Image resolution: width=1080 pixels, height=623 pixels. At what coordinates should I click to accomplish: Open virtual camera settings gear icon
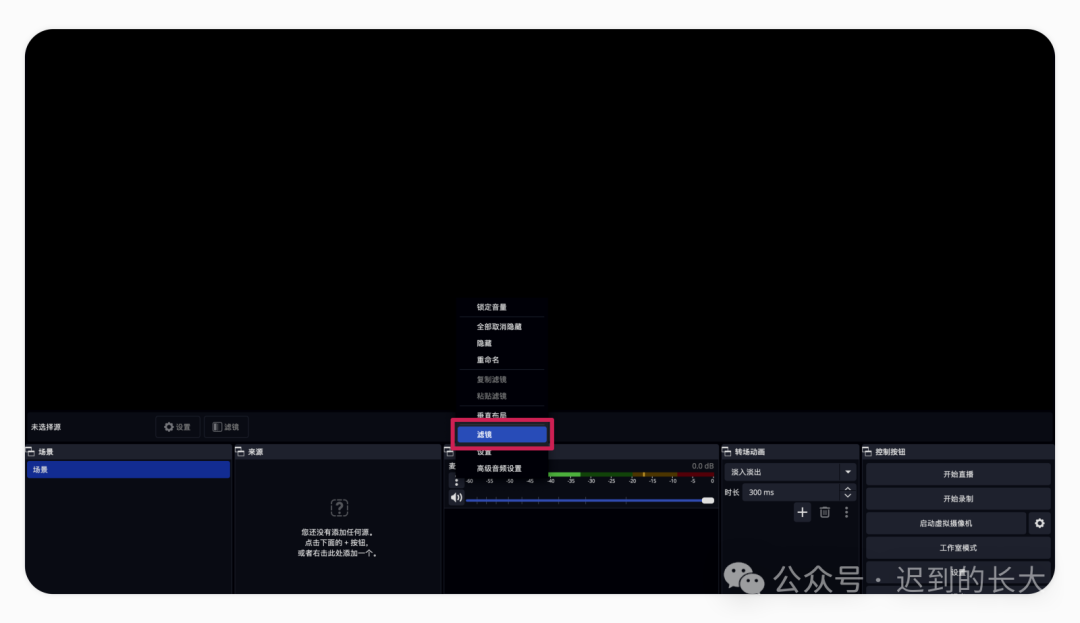click(1040, 523)
